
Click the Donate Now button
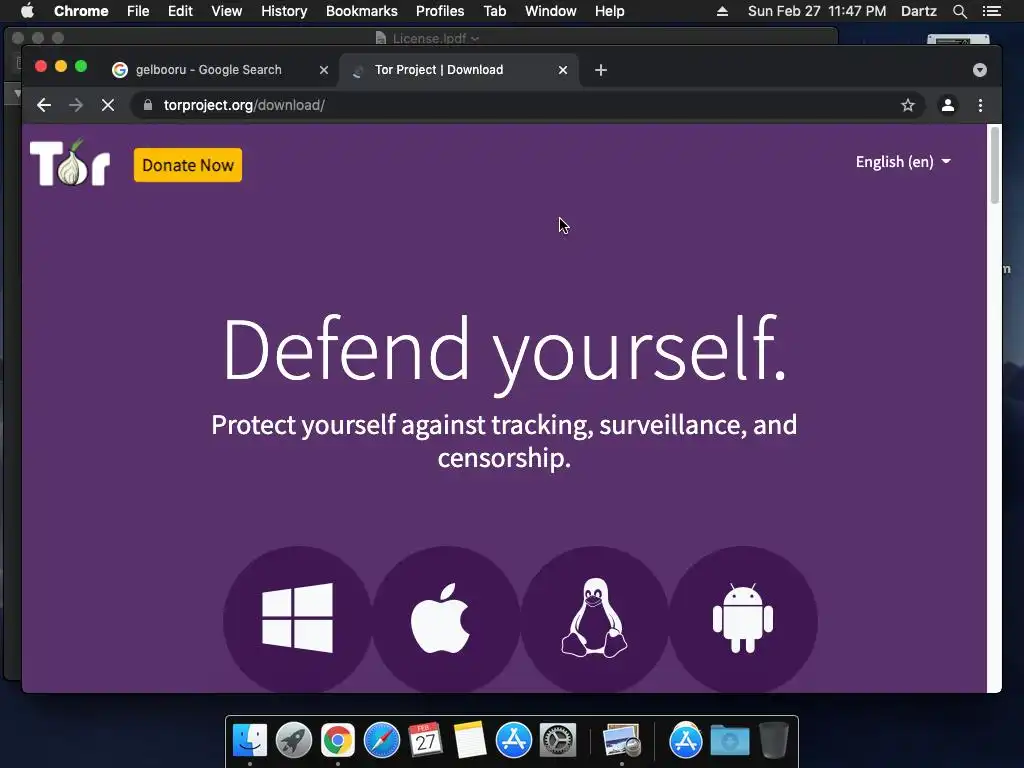pos(188,165)
